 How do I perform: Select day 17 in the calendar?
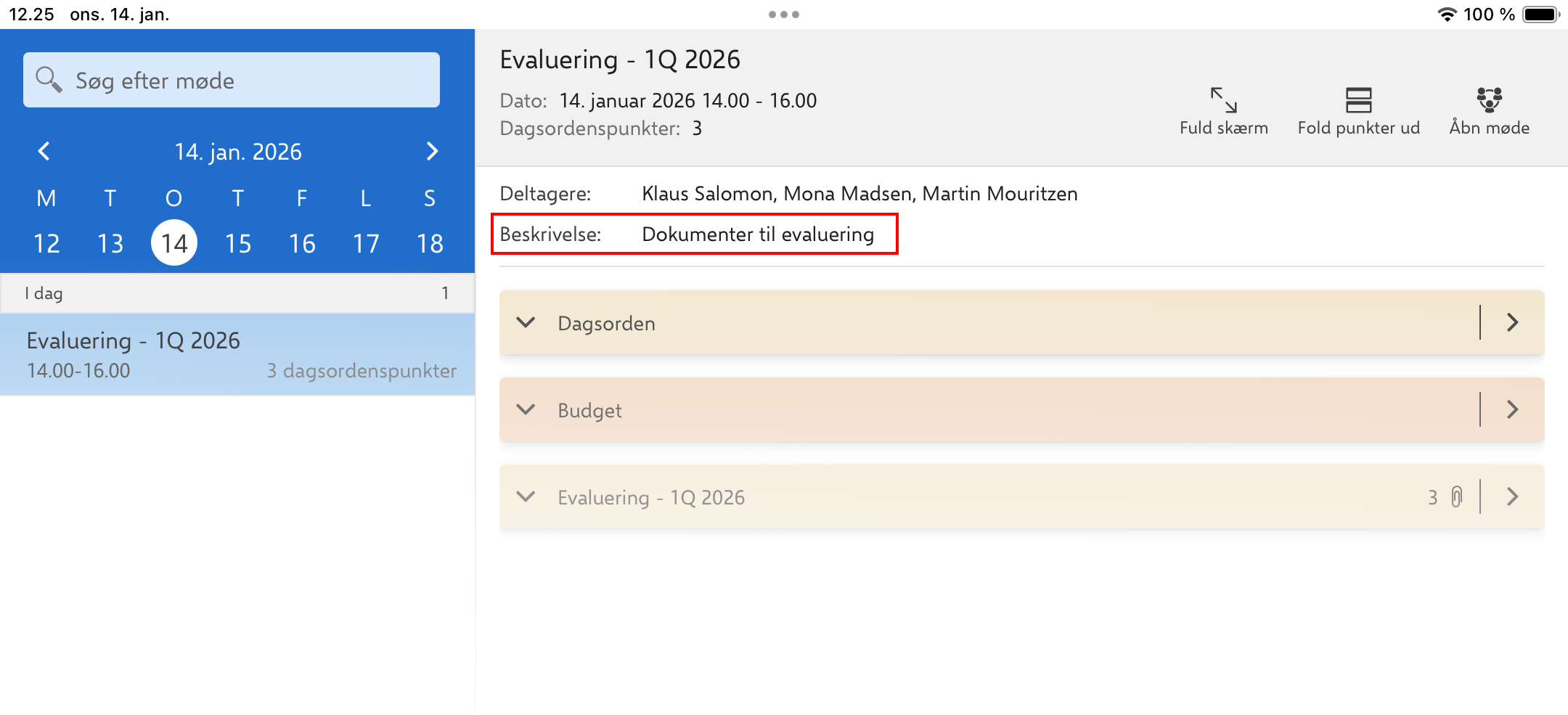click(x=366, y=243)
